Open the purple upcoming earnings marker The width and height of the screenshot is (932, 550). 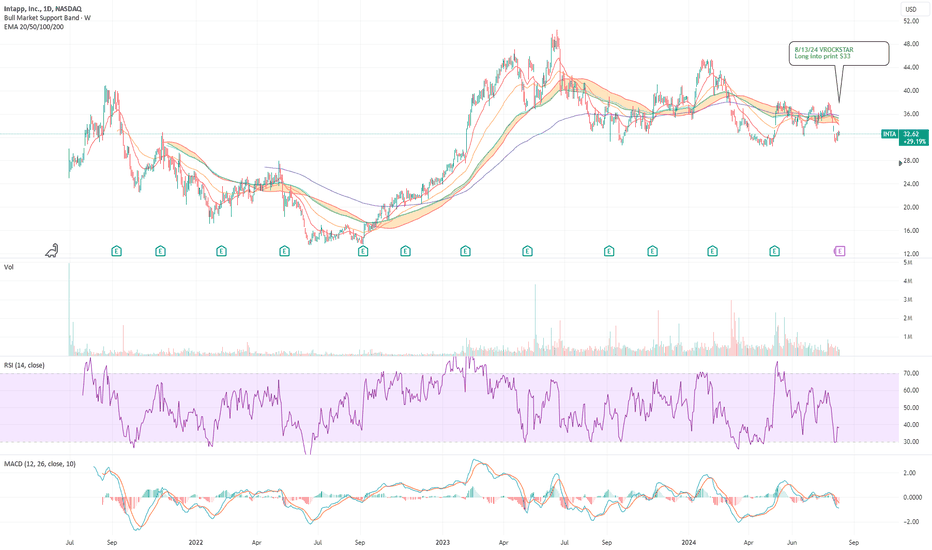tap(839, 252)
